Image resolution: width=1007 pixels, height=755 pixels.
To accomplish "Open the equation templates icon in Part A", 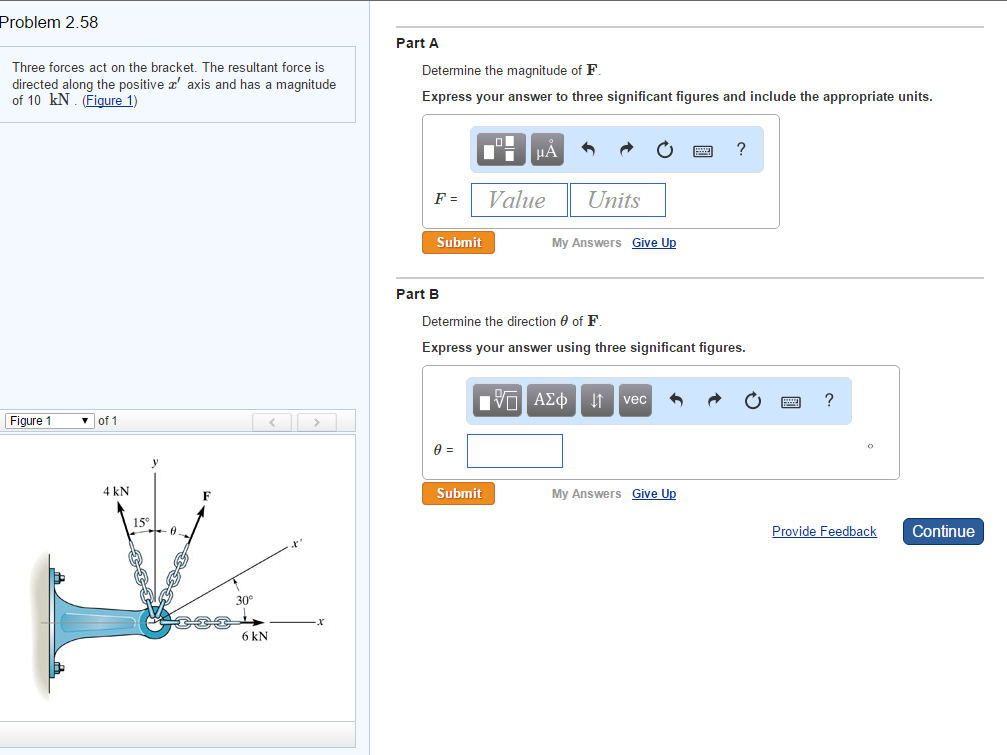I will (x=498, y=149).
